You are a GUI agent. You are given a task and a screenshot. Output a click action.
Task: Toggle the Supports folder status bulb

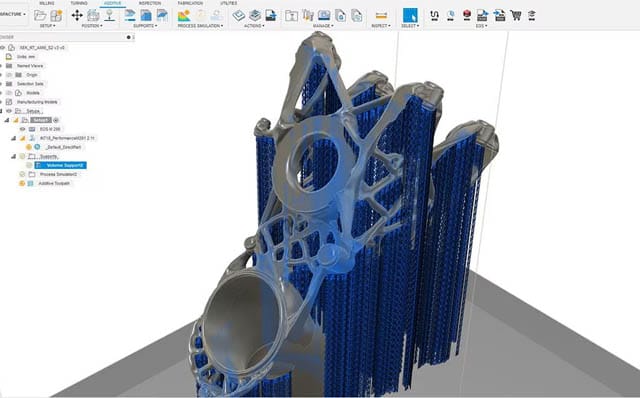coord(22,156)
